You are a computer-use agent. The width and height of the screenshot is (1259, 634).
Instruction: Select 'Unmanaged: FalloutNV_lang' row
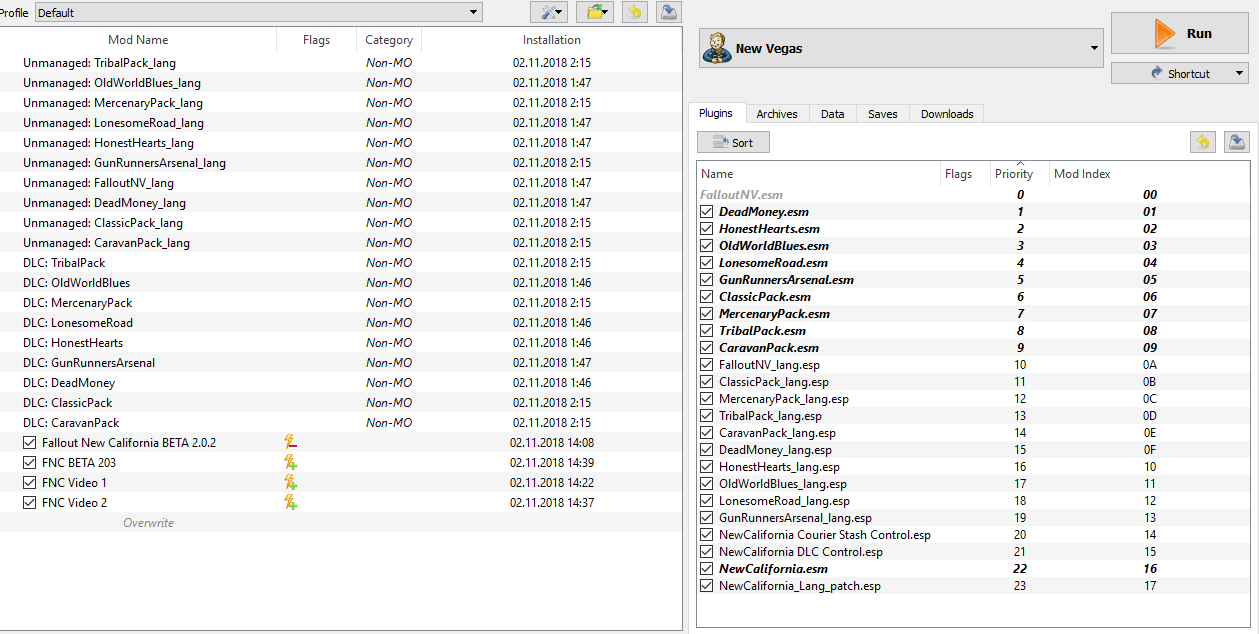[341, 182]
